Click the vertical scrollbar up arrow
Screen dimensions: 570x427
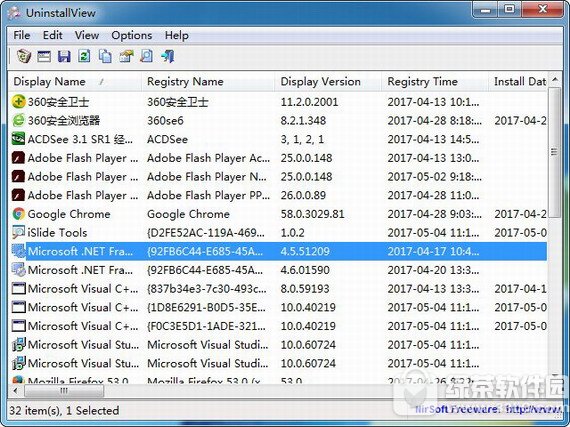(x=555, y=79)
